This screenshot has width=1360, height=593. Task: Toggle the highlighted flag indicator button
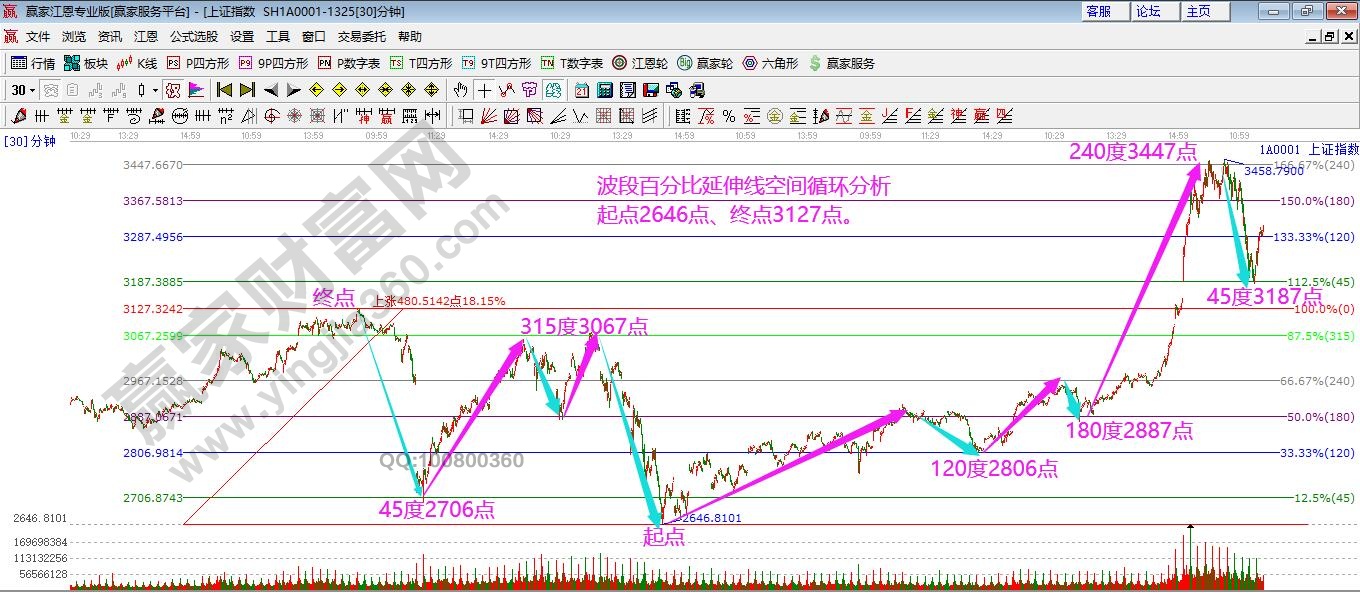[197, 90]
